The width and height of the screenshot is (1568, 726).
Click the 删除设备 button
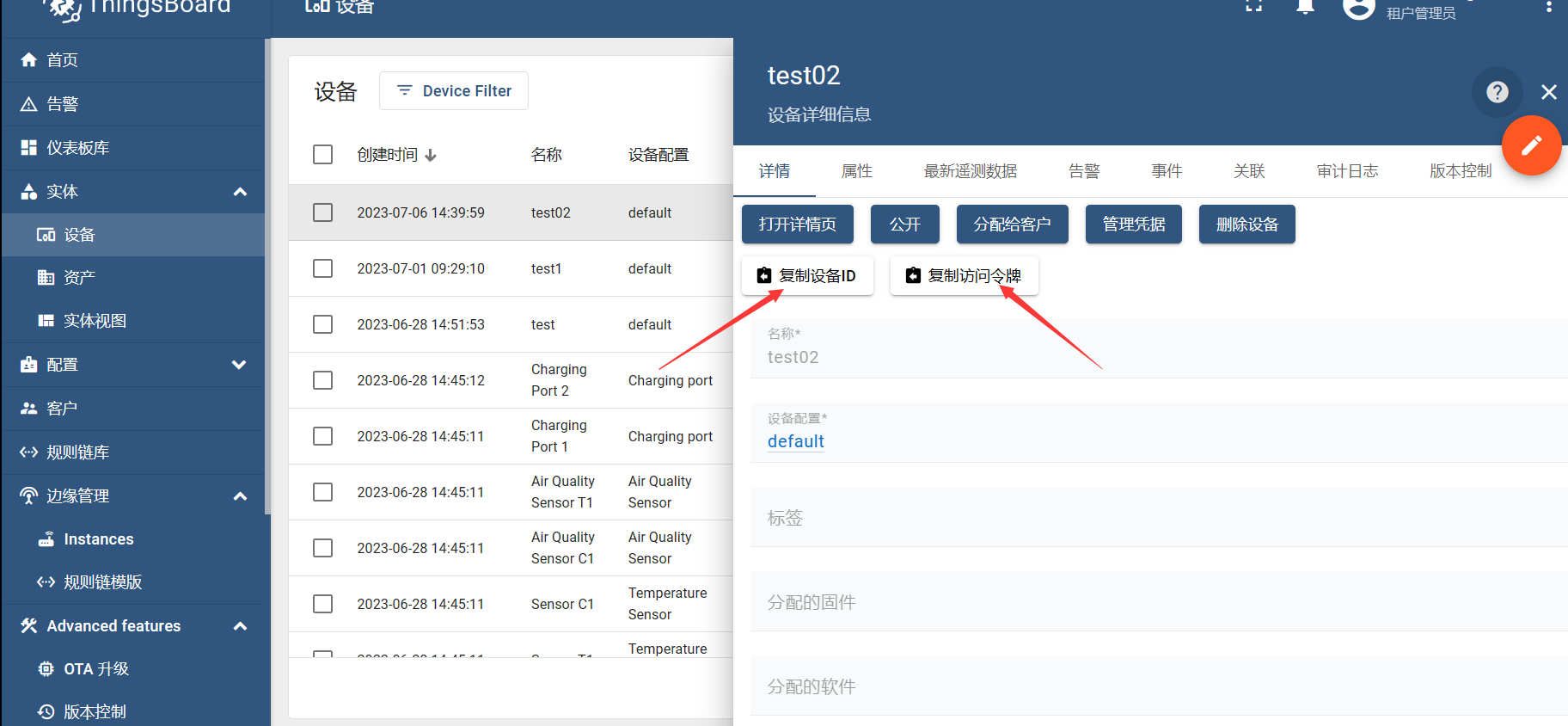[1247, 225]
